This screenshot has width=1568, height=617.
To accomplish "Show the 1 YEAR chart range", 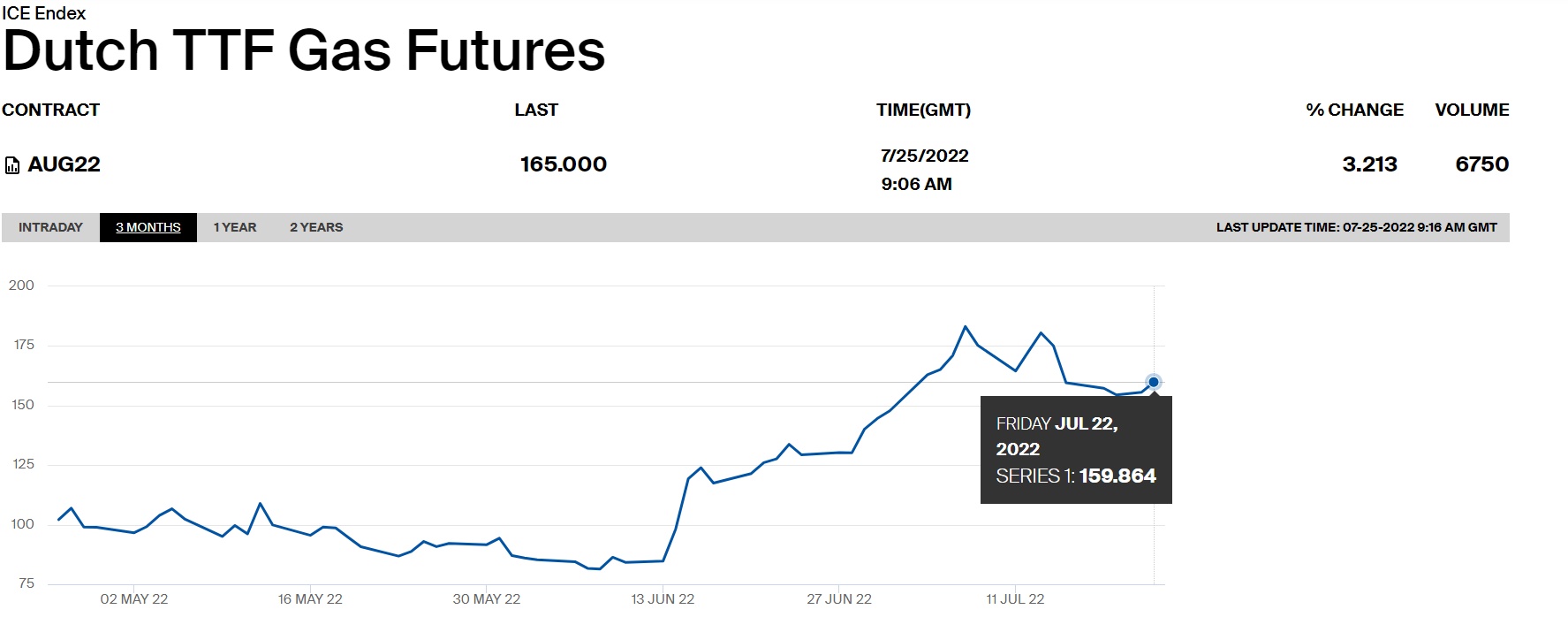I will click(235, 227).
